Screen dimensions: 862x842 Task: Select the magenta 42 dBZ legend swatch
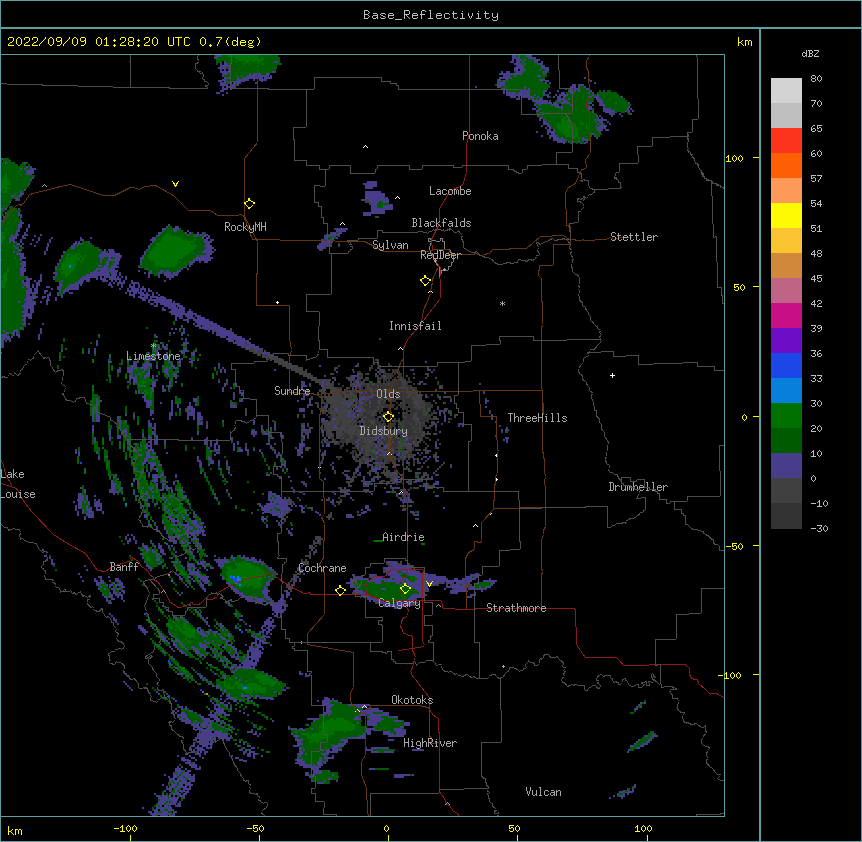click(786, 315)
